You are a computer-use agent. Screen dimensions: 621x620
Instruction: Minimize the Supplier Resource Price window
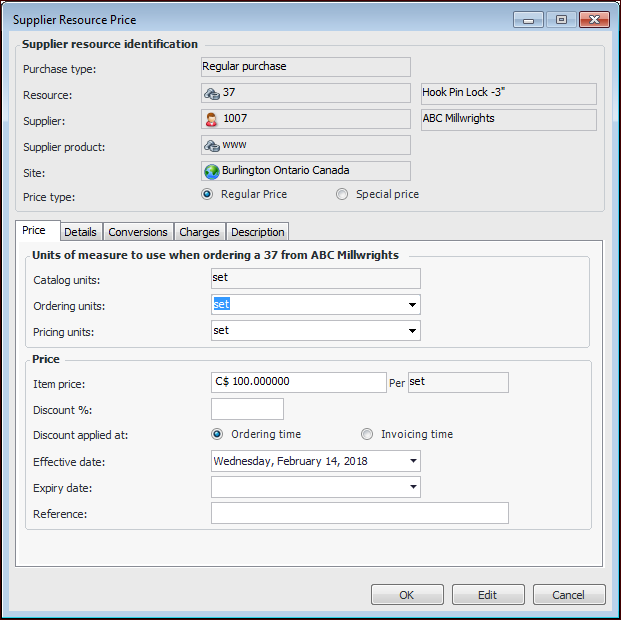[x=528, y=19]
